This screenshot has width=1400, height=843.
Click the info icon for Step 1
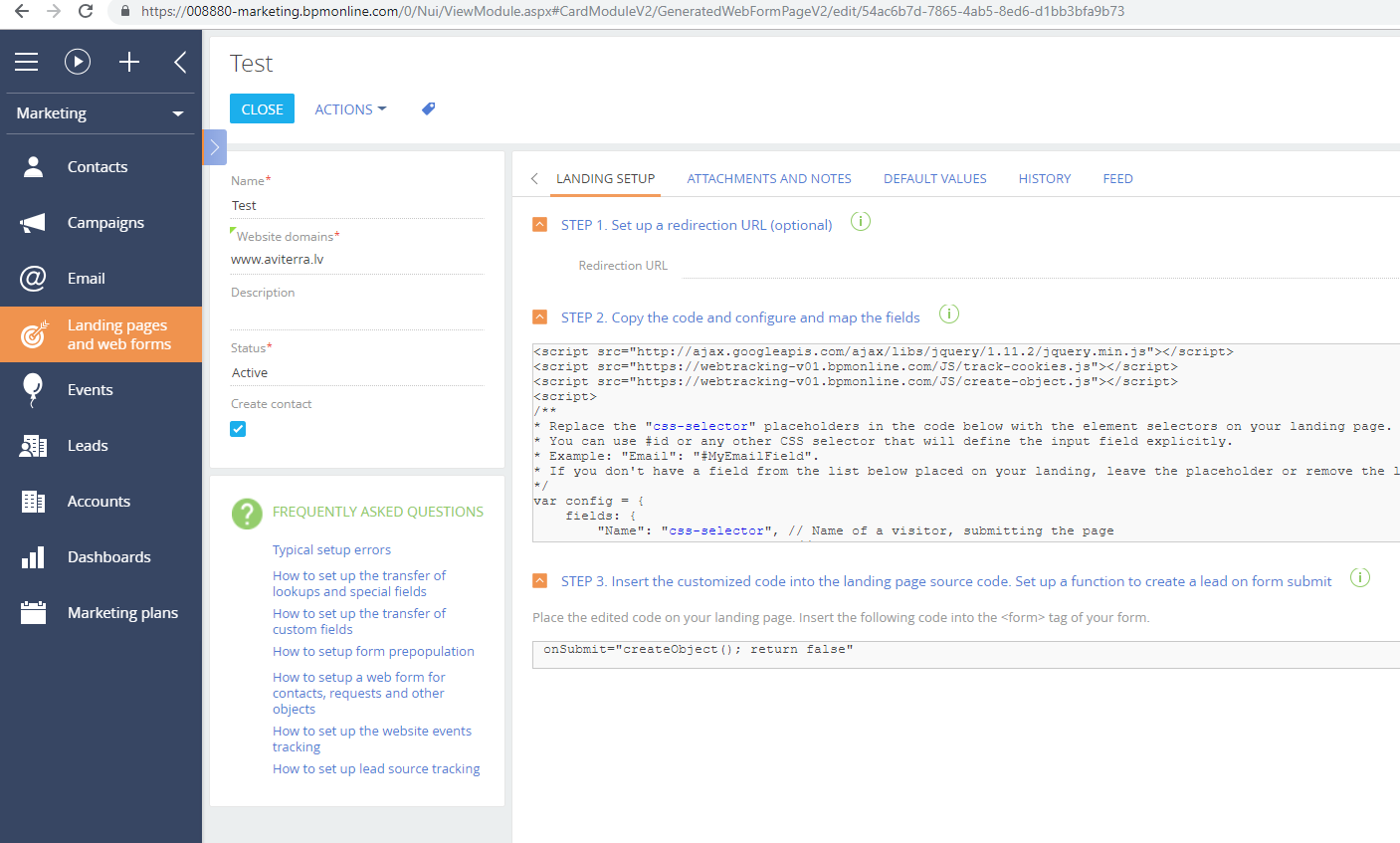[x=861, y=221]
